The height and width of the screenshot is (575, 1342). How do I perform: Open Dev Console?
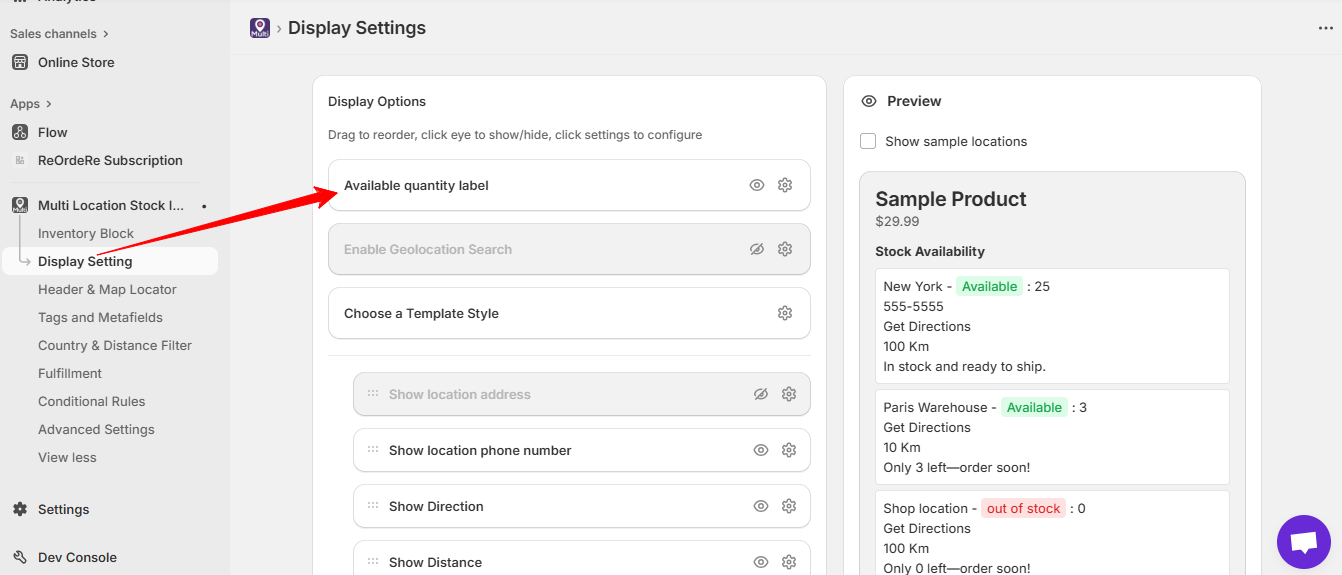[77, 557]
